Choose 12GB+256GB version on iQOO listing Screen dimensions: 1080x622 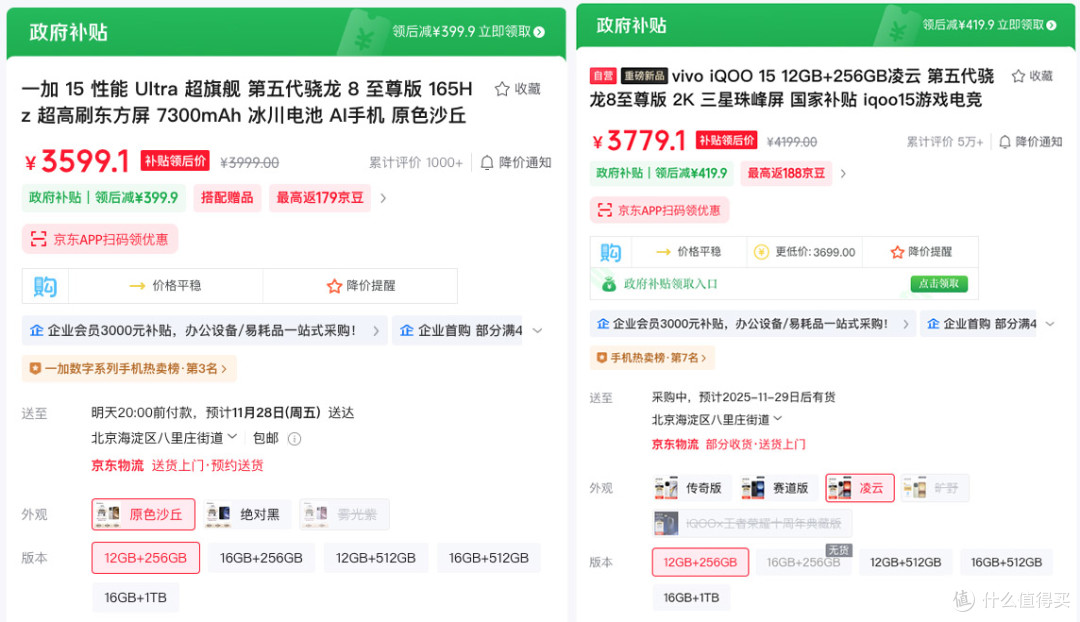[x=700, y=563]
